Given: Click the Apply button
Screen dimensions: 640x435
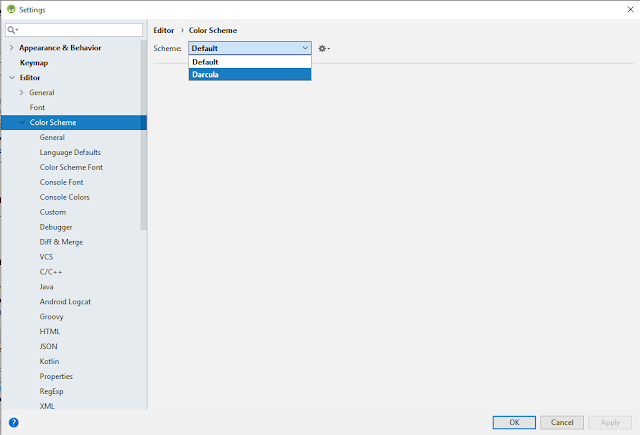Looking at the screenshot, I should (610, 422).
